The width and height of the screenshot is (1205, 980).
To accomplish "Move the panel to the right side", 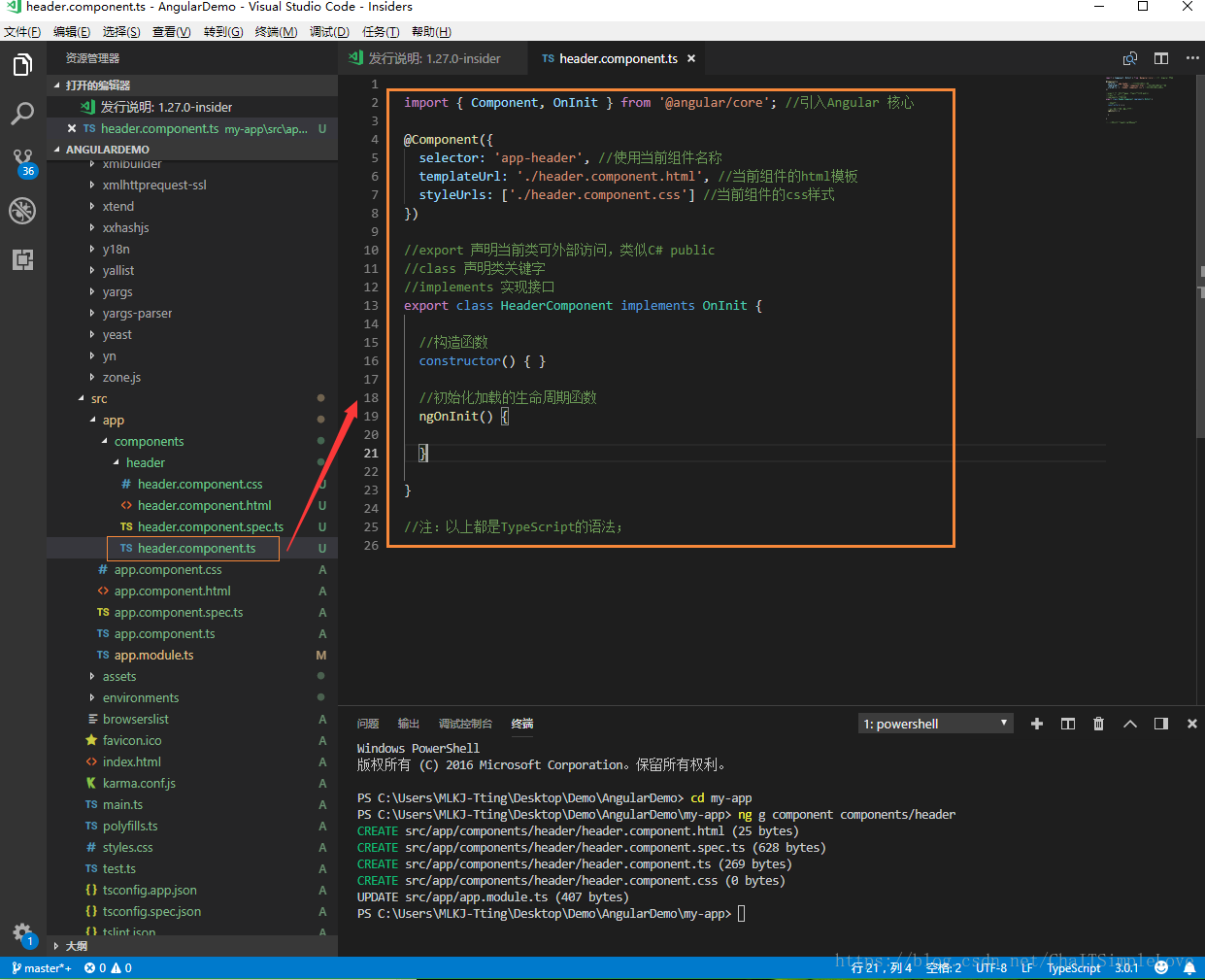I will 1161,724.
